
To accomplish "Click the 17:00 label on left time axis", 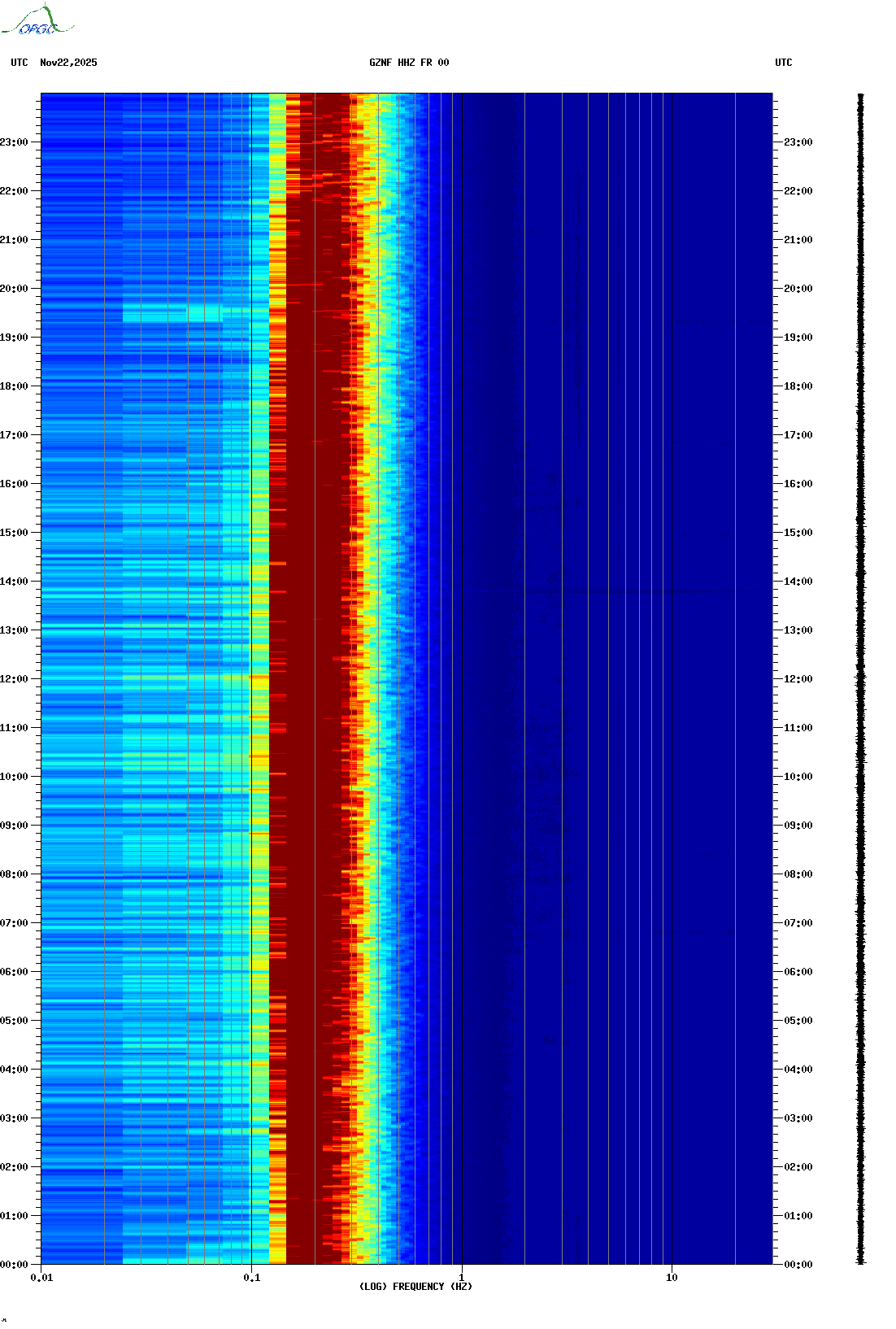I will 15,435.
